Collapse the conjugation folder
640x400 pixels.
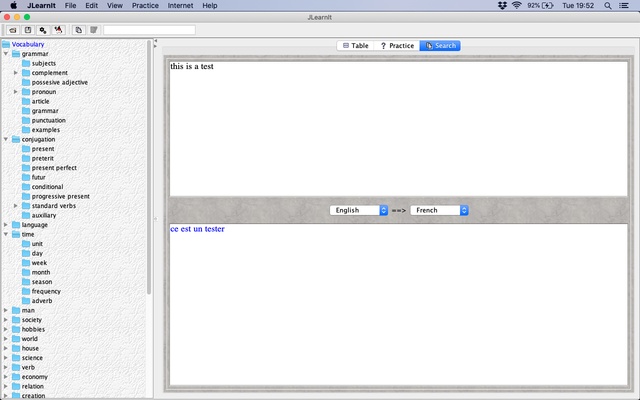point(6,139)
